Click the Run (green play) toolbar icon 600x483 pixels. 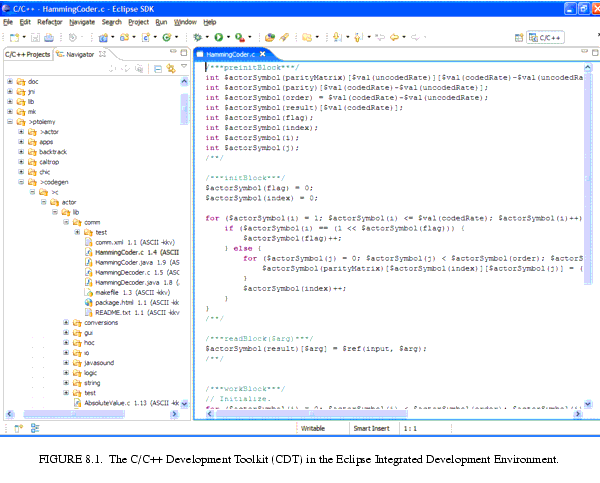click(x=217, y=37)
